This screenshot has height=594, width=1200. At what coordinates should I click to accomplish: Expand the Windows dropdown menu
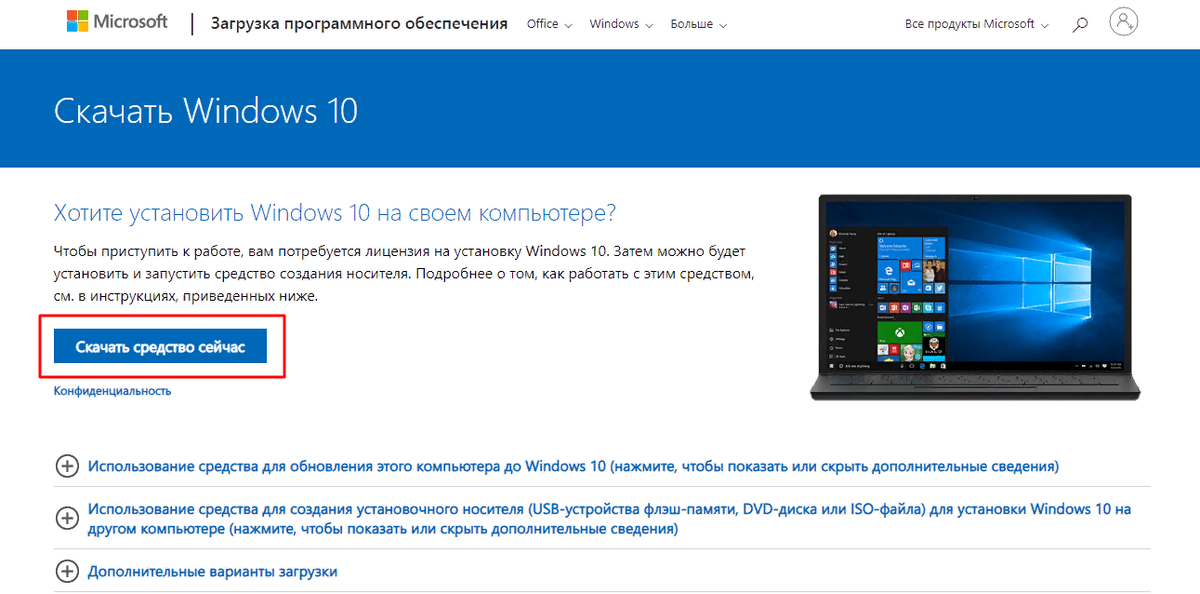click(x=621, y=24)
